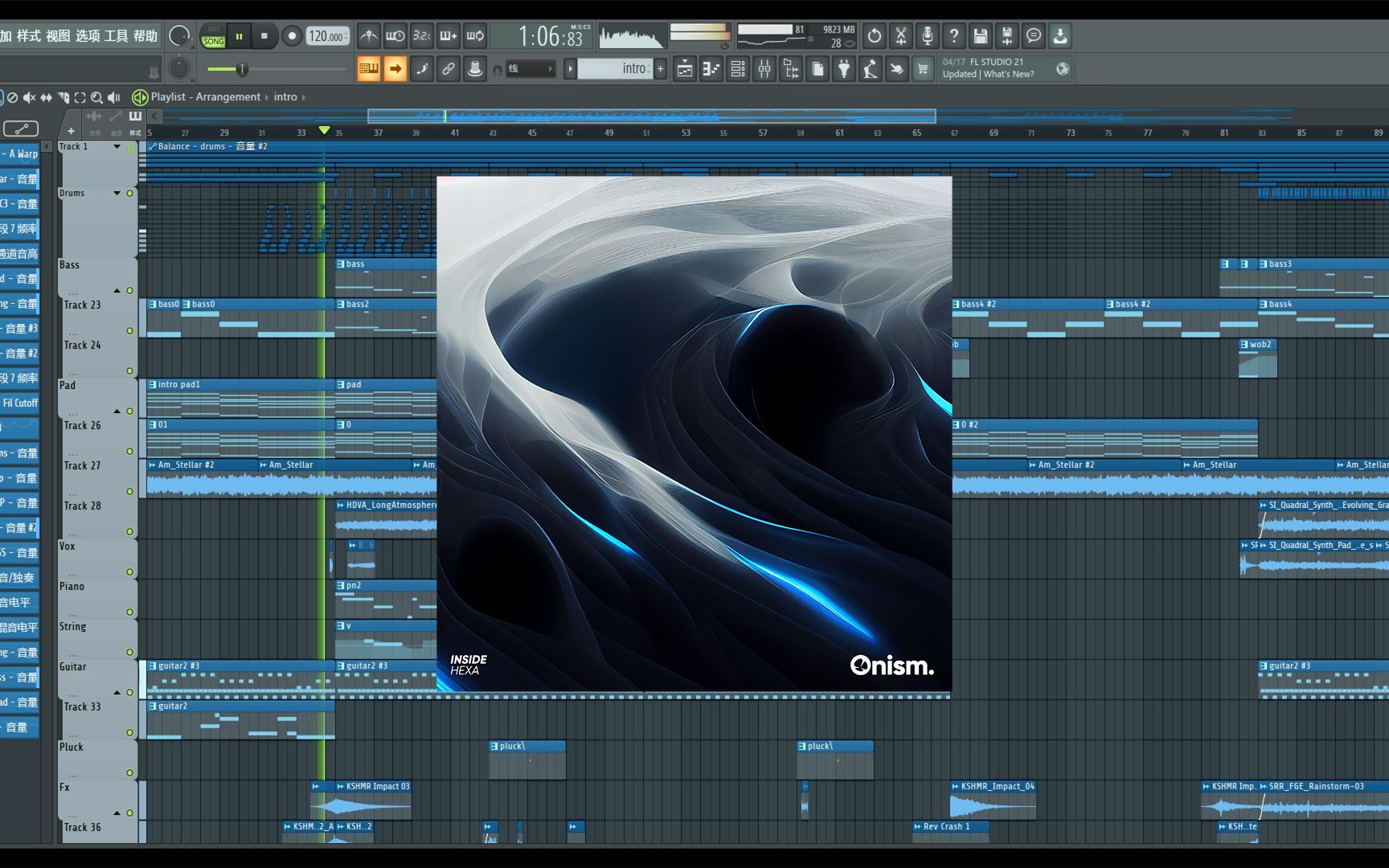Viewport: 1389px width, 868px height.
Task: Click the metronome icon
Action: pyautogui.click(x=368, y=36)
